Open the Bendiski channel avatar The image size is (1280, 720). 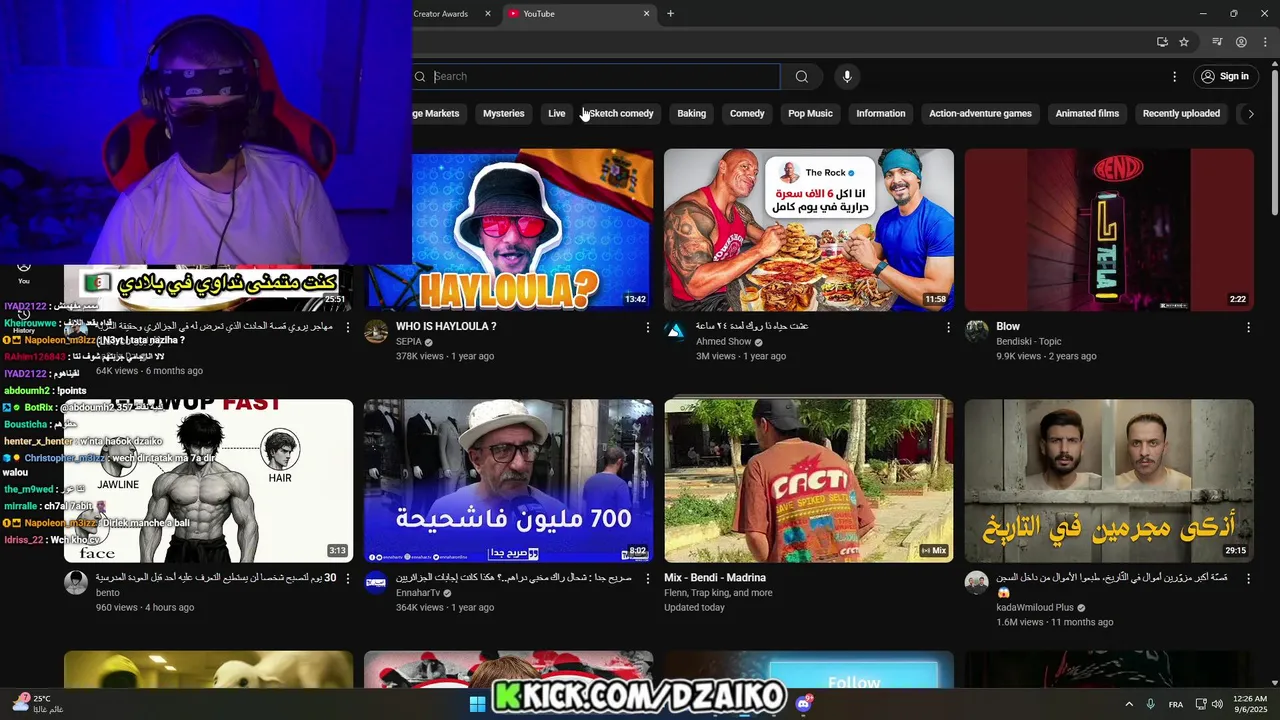[x=977, y=332]
